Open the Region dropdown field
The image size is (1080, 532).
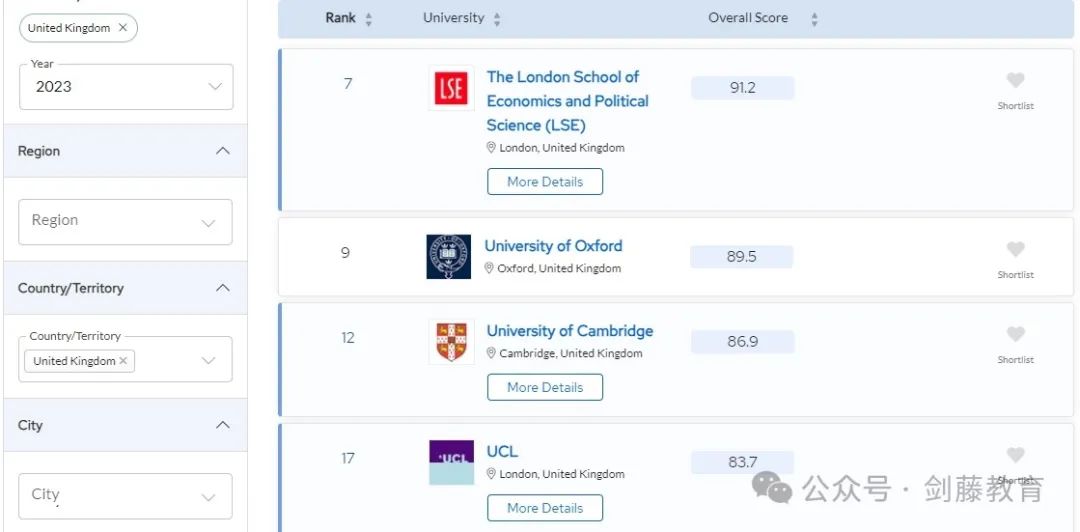tap(125, 221)
